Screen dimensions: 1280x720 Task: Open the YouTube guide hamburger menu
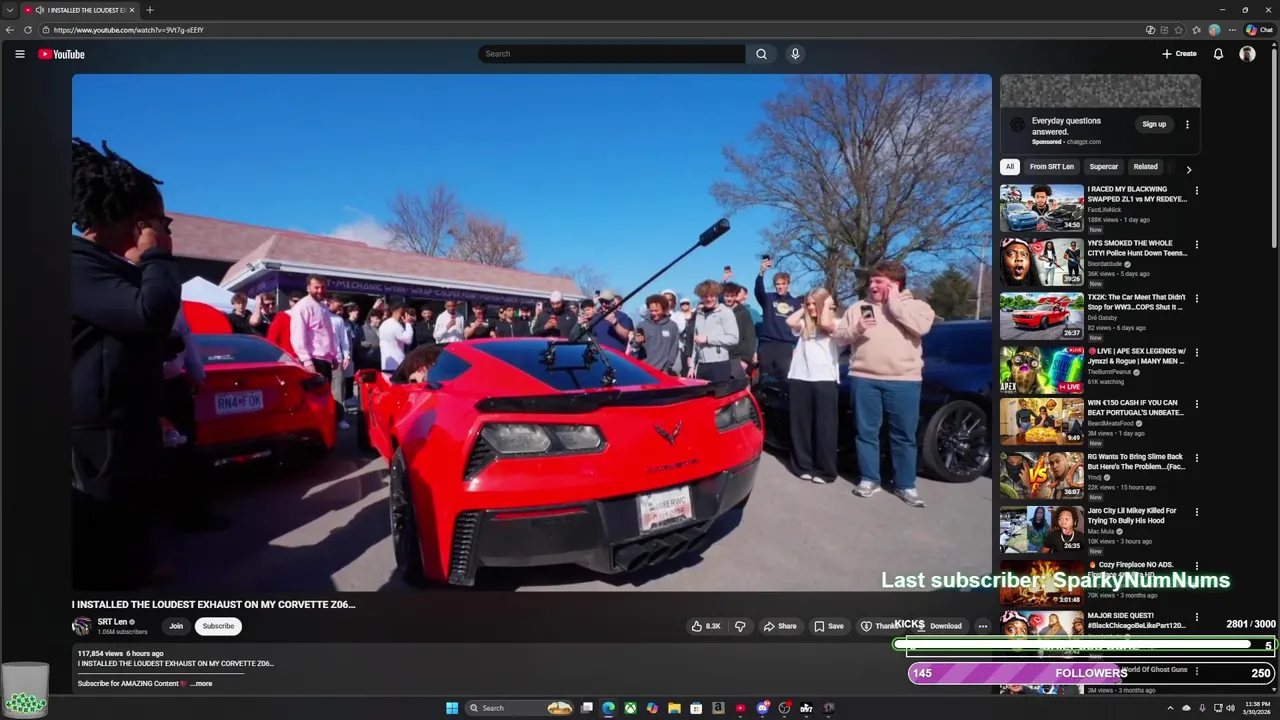click(x=19, y=54)
